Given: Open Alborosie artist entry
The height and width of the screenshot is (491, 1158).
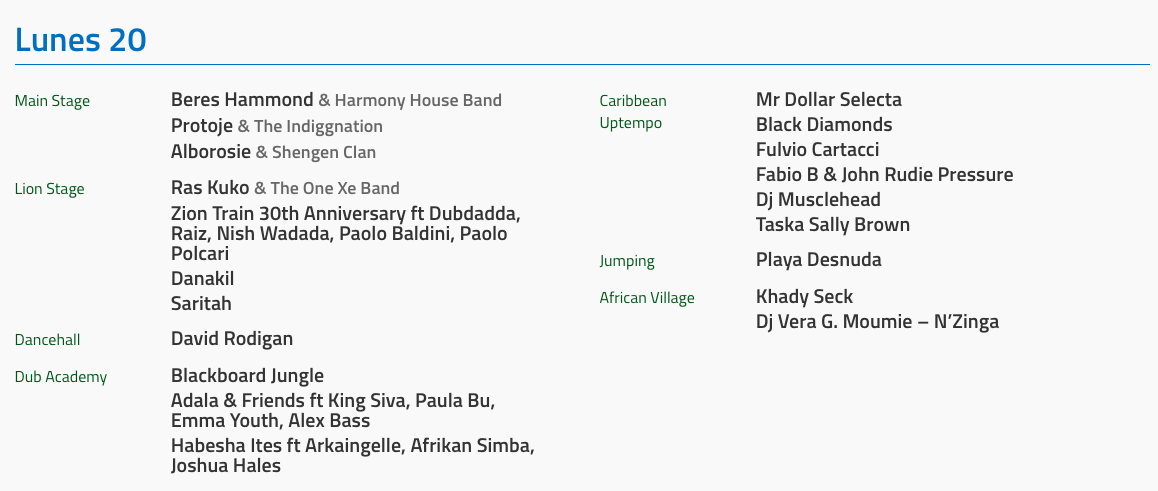Looking at the screenshot, I should coord(211,152).
